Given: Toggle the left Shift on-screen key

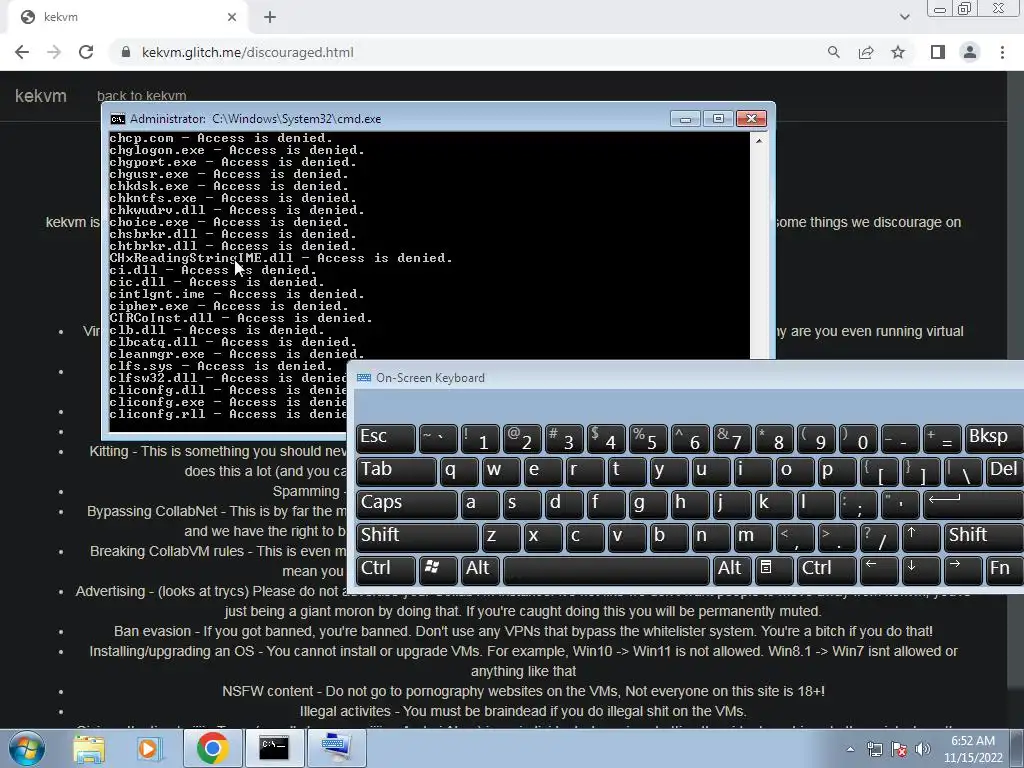Looking at the screenshot, I should [417, 537].
